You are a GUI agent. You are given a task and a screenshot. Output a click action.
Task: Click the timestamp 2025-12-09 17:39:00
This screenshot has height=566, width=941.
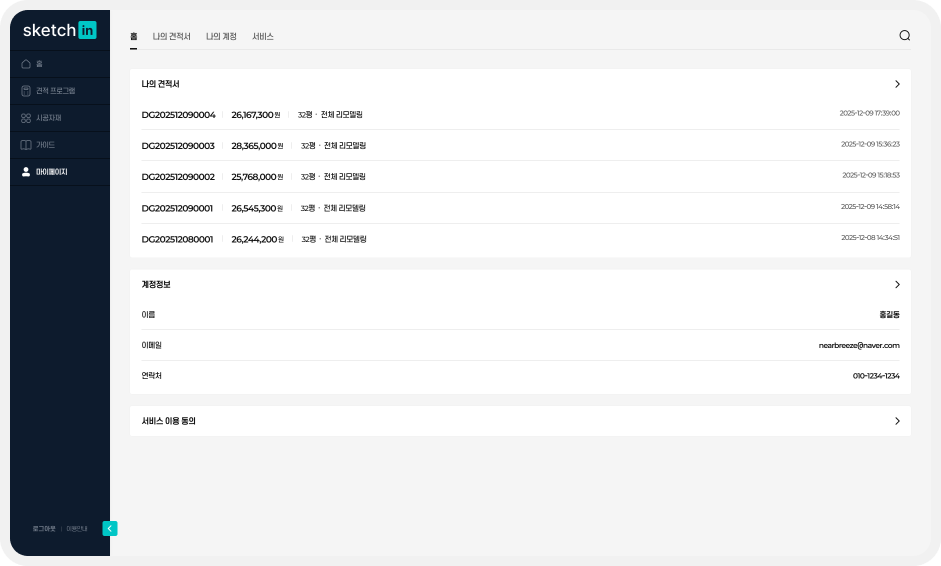point(870,113)
